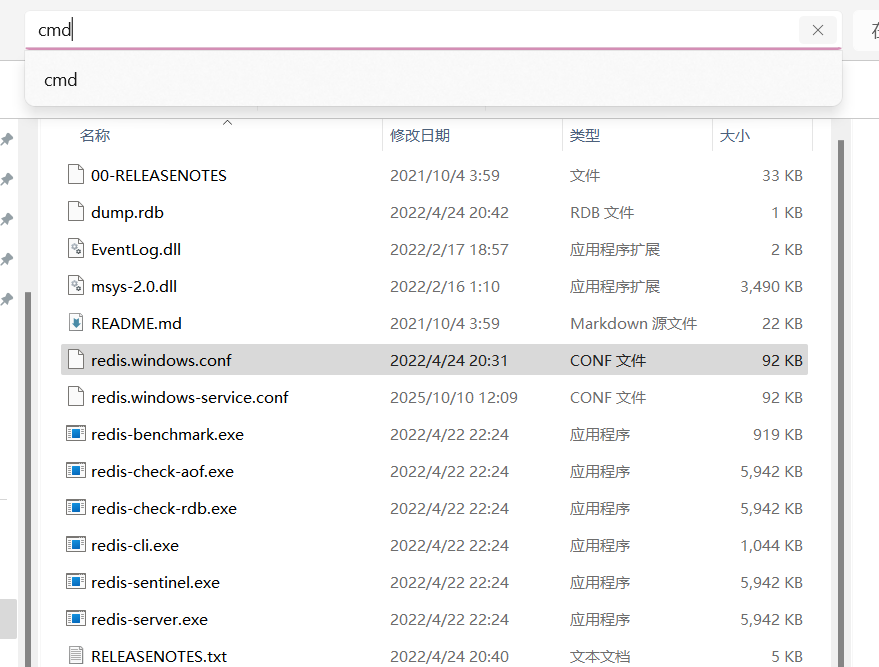Click the RELEASENOTES.txt document icon
Viewport: 879px width, 667px height.
point(76,655)
